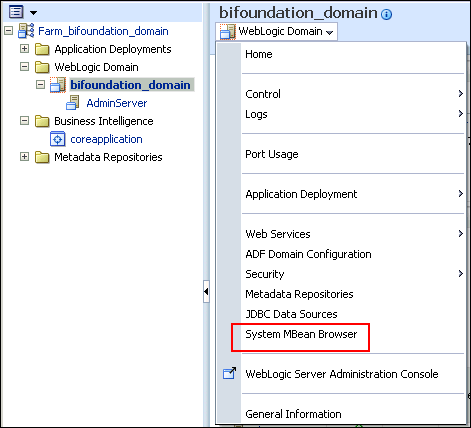Expand the Security submenu arrow
Viewport: 471px width, 428px height.
click(x=461, y=274)
